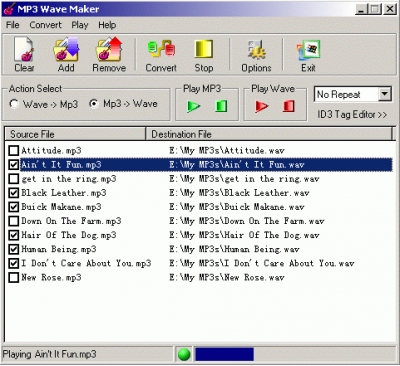The height and width of the screenshot is (366, 400).
Task: Open the Convert menu
Action: (x=45, y=25)
